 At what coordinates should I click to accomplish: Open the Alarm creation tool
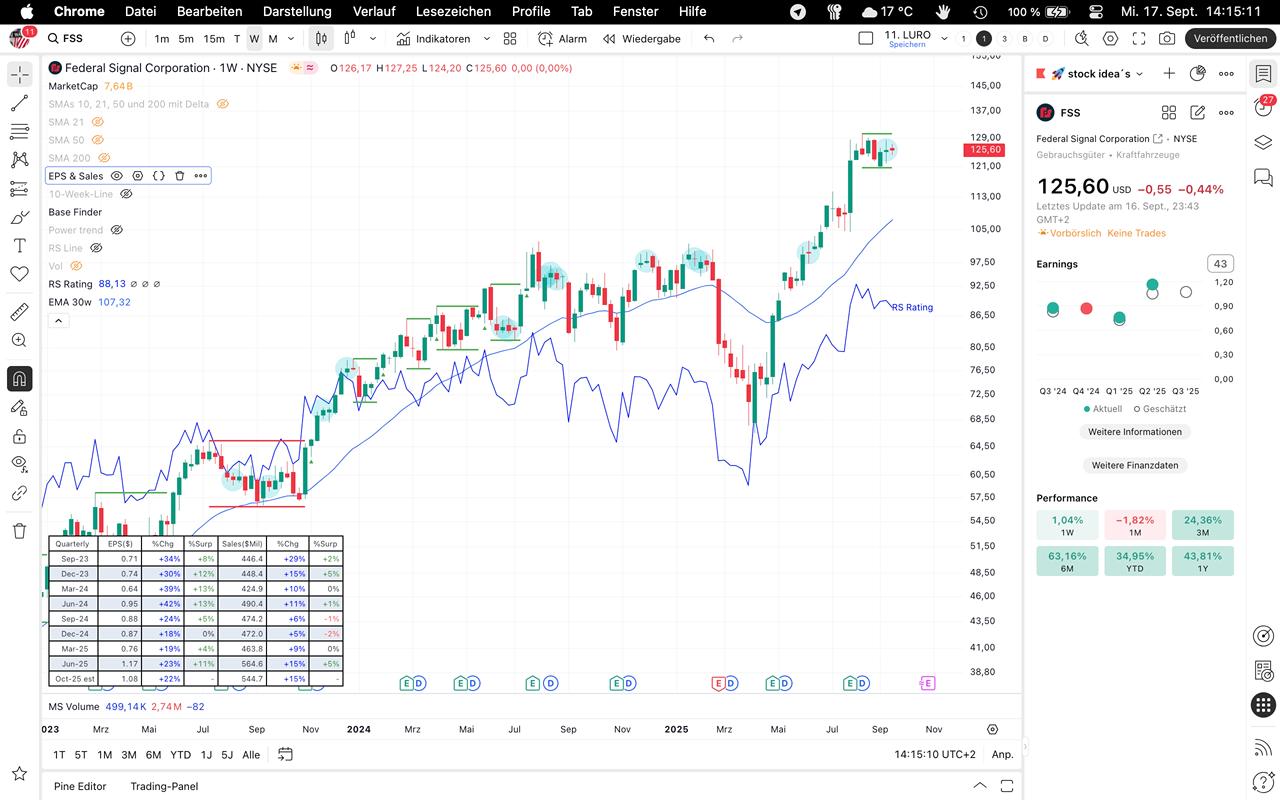coord(562,38)
